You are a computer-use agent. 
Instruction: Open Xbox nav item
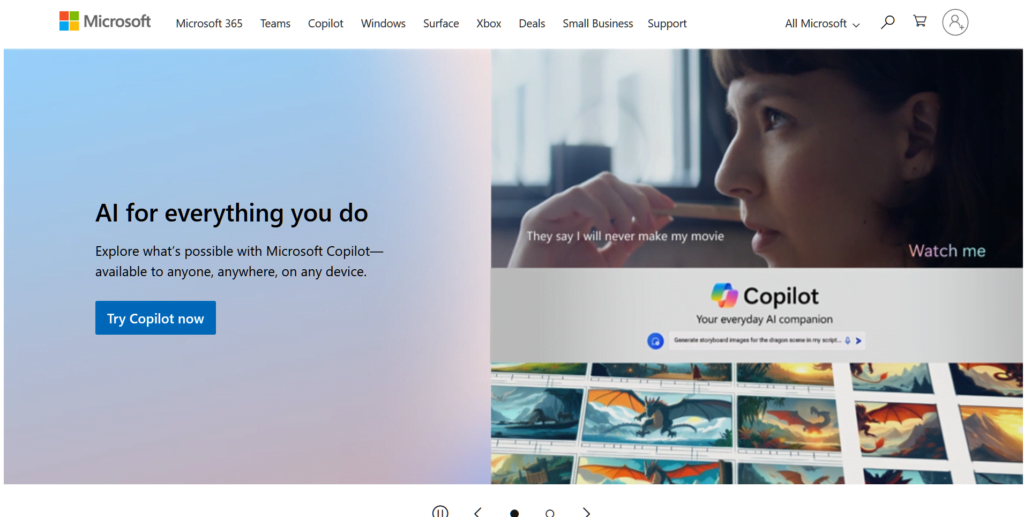coord(488,24)
